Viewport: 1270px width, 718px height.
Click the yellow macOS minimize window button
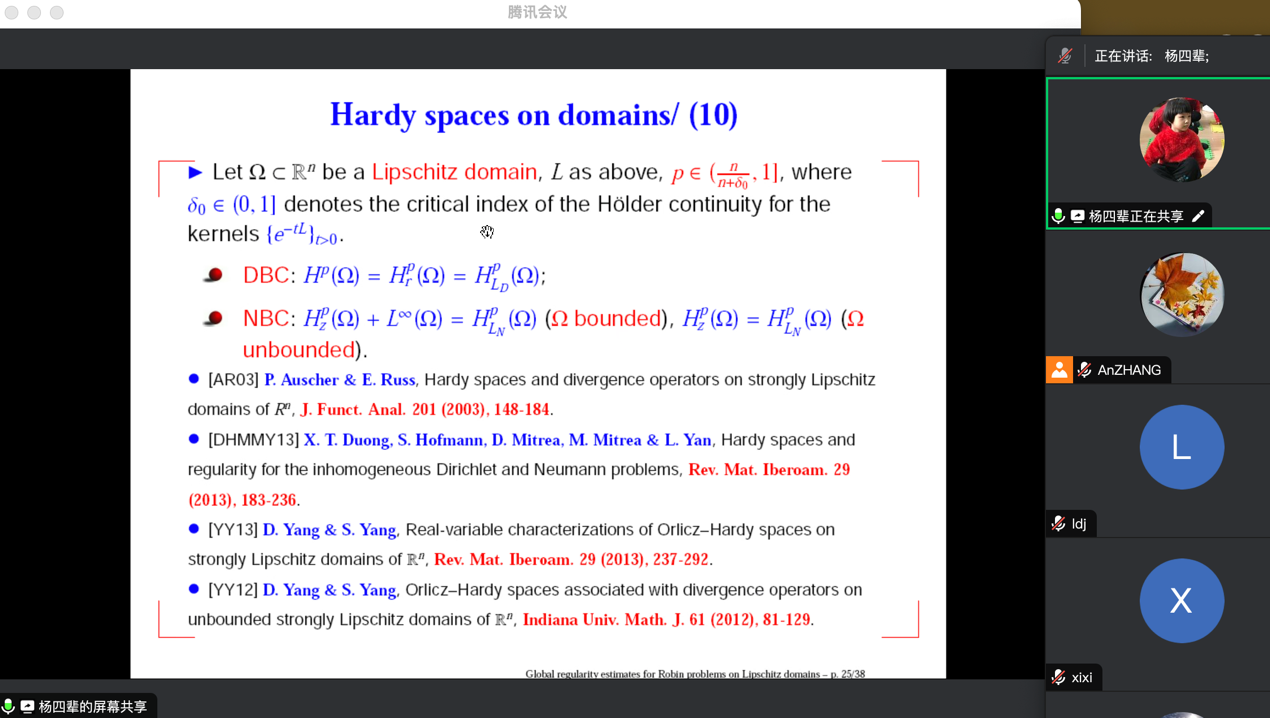(x=34, y=13)
